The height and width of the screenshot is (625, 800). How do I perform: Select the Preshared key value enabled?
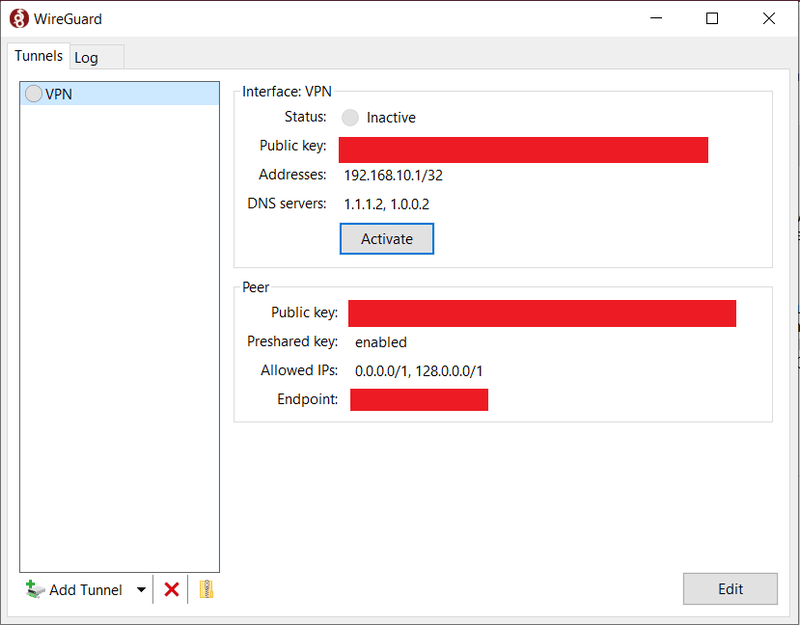tap(381, 342)
